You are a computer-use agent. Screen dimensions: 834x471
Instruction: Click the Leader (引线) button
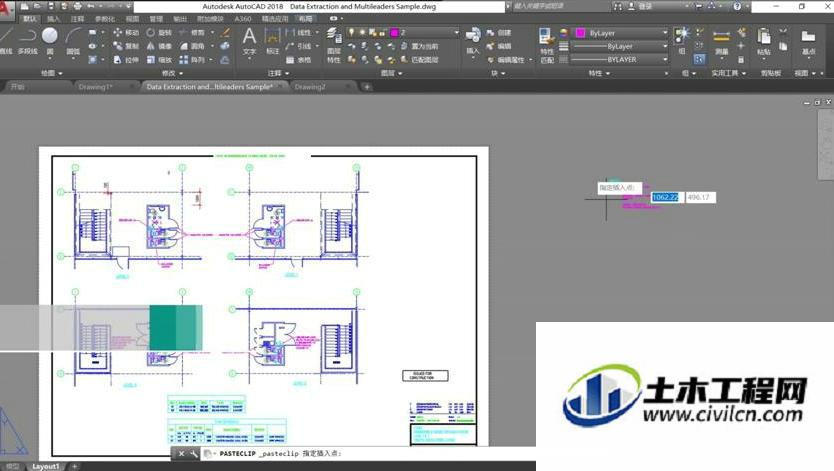(298, 46)
